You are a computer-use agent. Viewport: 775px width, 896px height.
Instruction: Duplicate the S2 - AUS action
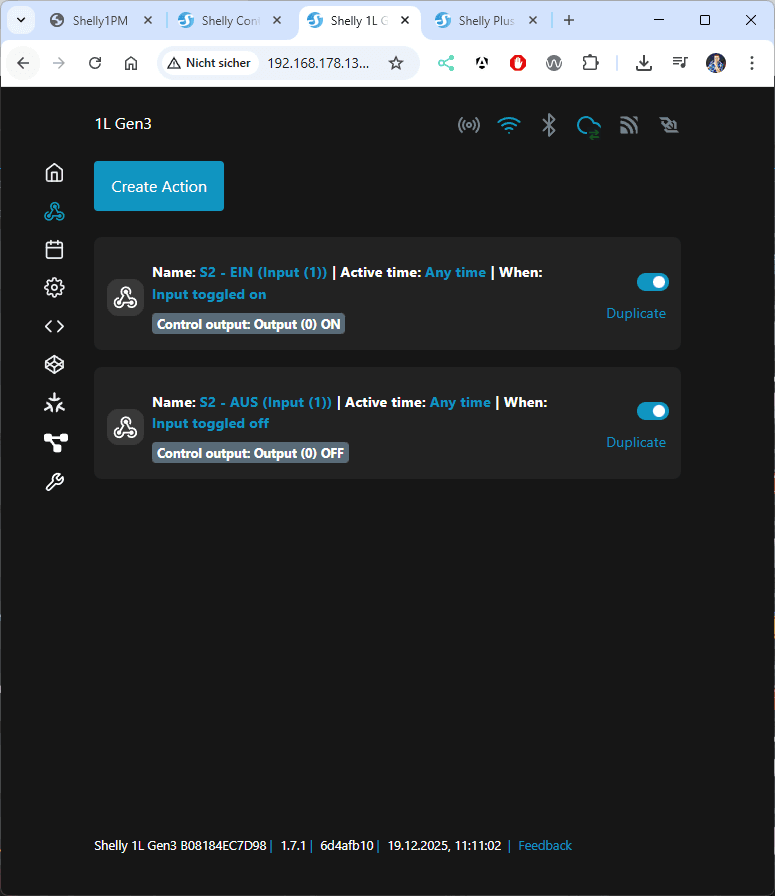click(x=635, y=442)
